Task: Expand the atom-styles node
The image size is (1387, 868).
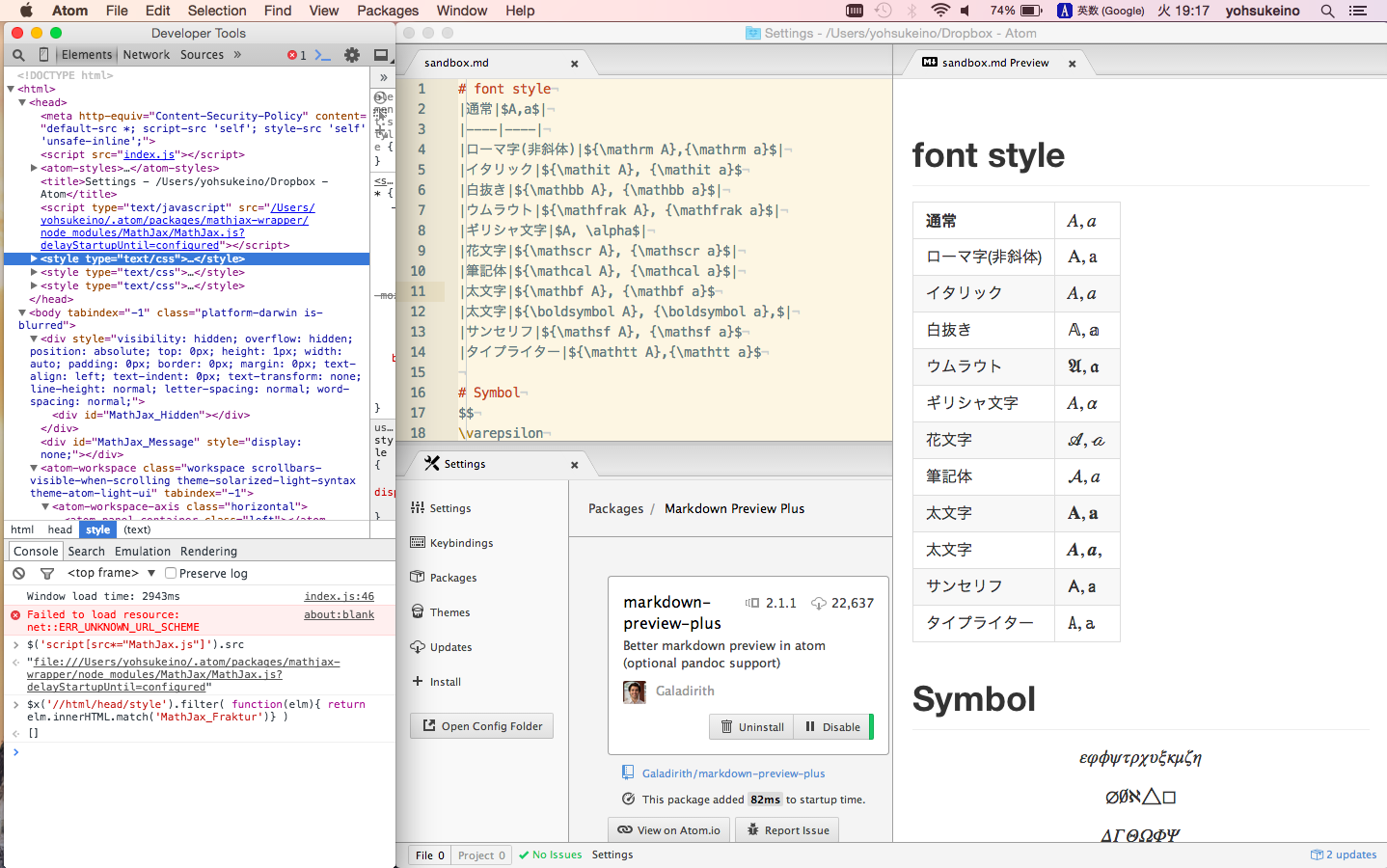Action: click(x=34, y=168)
